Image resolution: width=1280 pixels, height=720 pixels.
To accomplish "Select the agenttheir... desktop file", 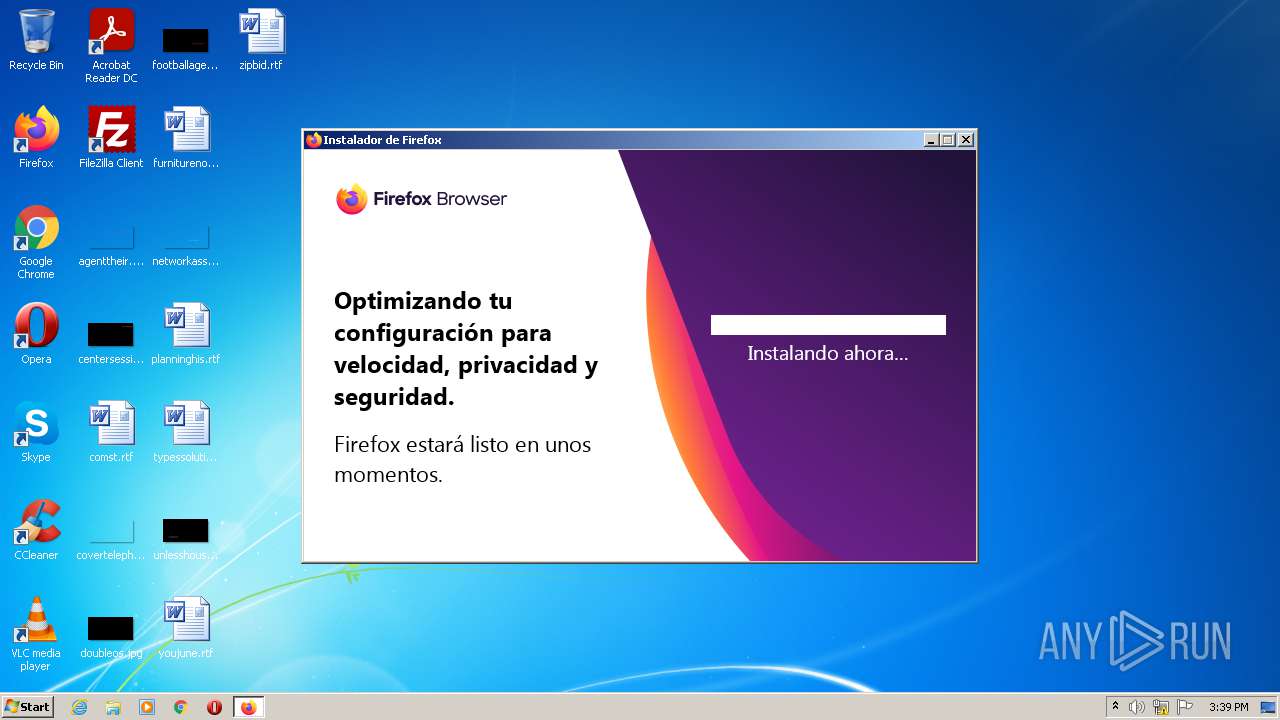I will [x=111, y=246].
